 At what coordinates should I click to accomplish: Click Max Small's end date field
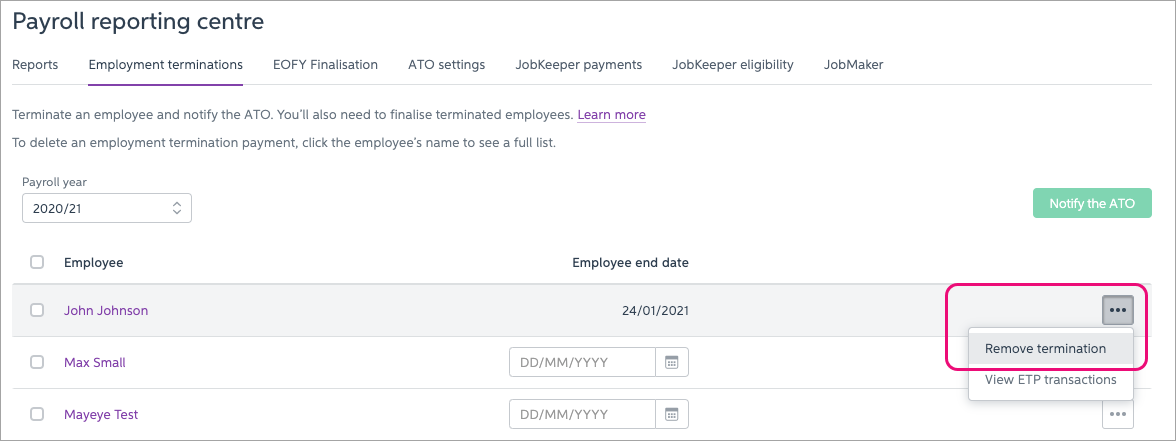pyautogui.click(x=582, y=362)
